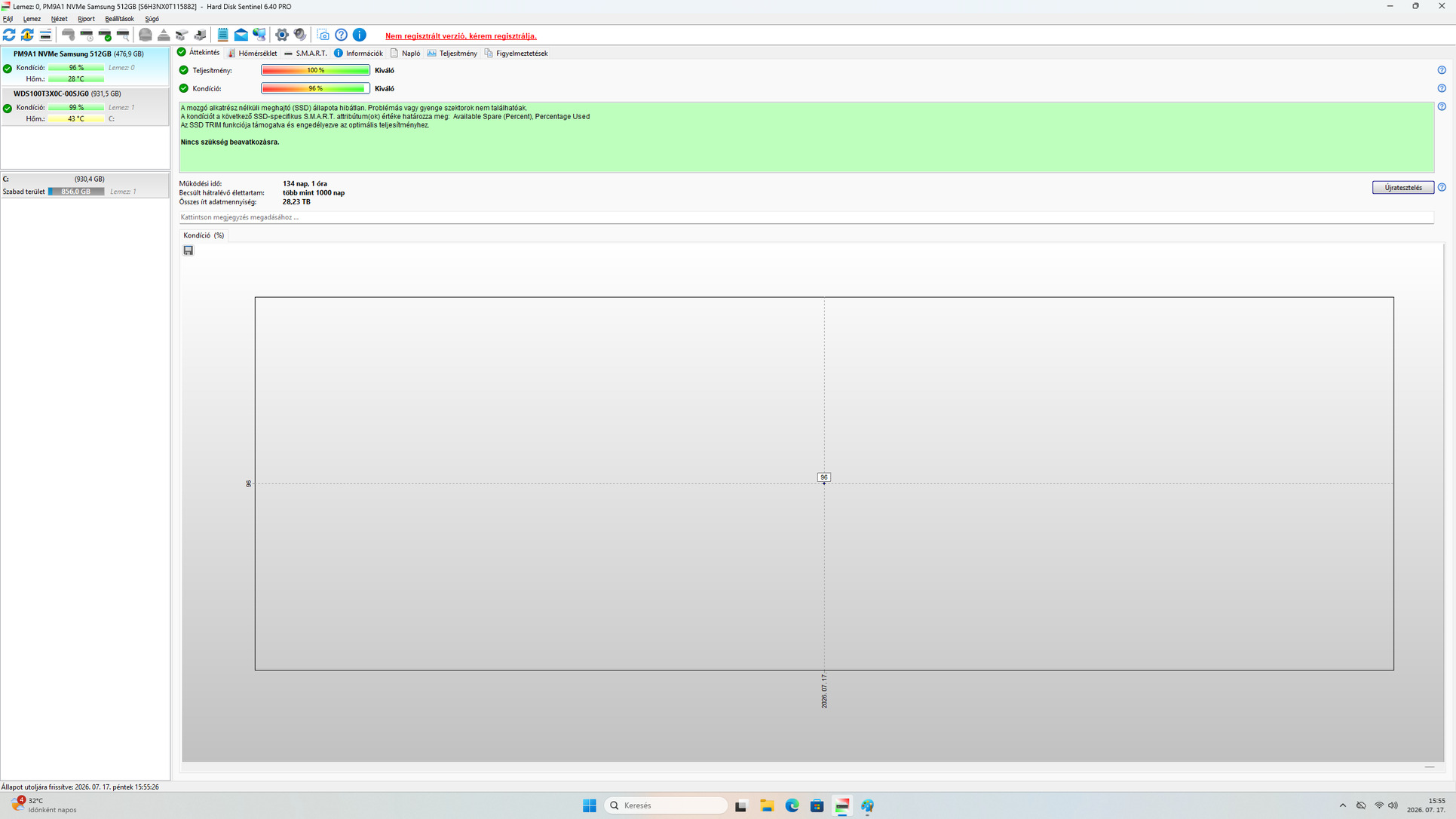Open the Beállítások menu
This screenshot has height=819, width=1456.
coord(119,19)
